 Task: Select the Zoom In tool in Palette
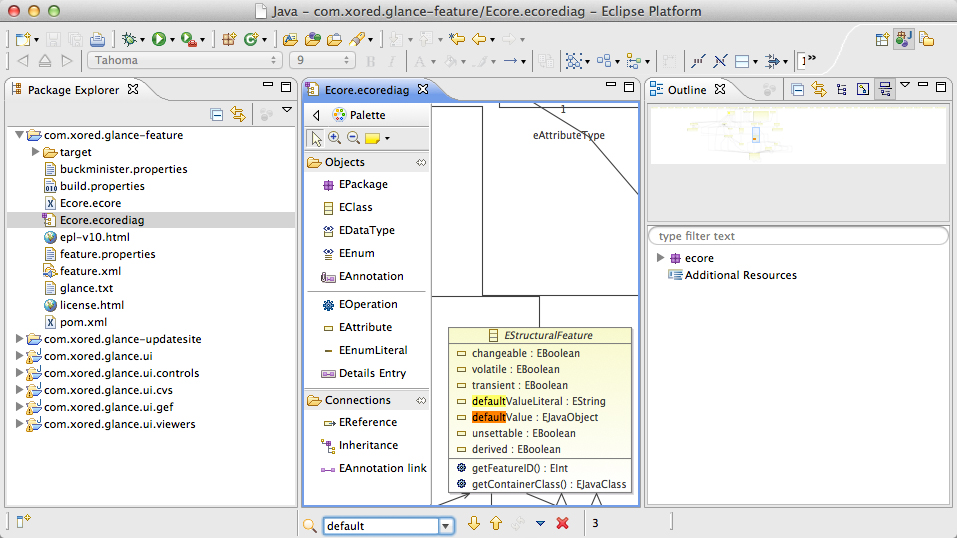point(334,139)
